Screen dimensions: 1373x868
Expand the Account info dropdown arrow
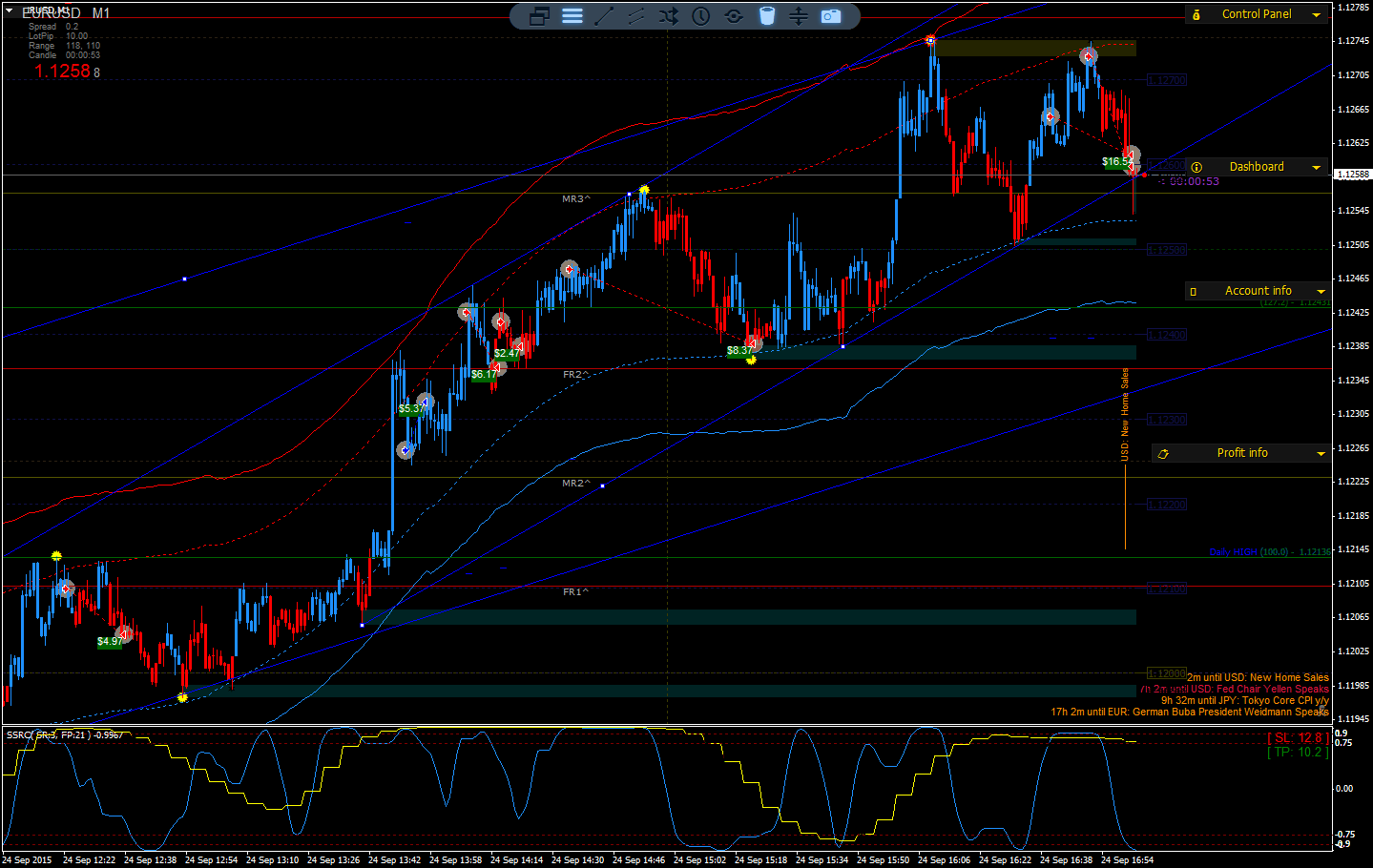click(x=1321, y=292)
